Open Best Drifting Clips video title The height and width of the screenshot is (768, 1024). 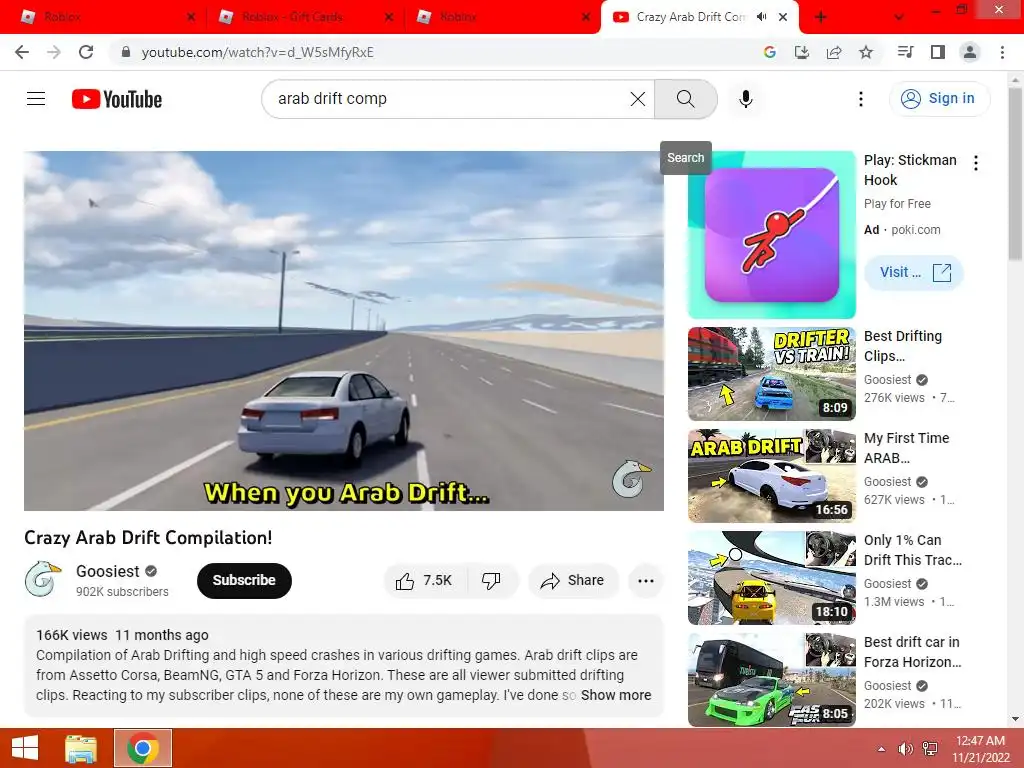[903, 346]
